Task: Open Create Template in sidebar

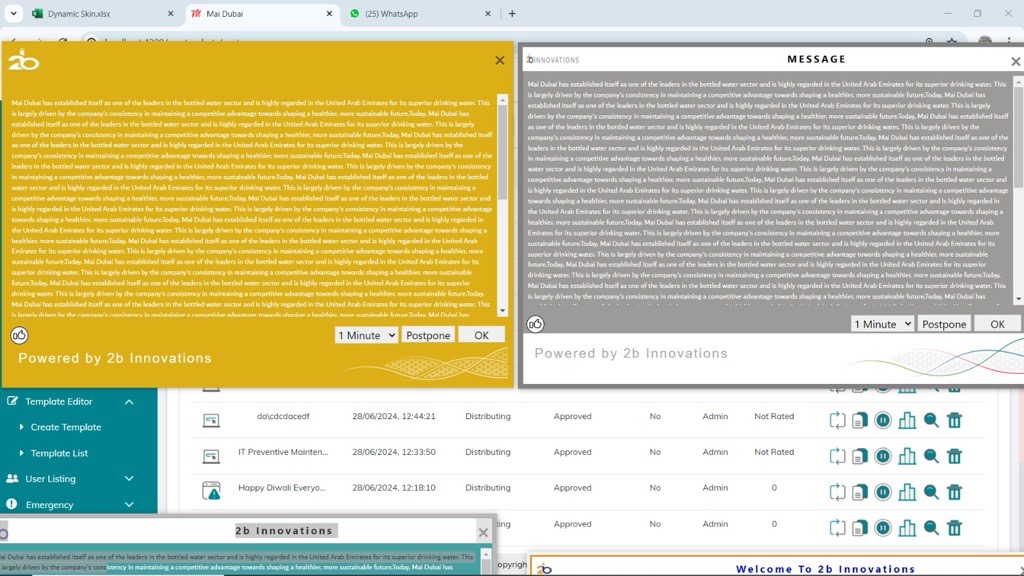Action: (66, 427)
